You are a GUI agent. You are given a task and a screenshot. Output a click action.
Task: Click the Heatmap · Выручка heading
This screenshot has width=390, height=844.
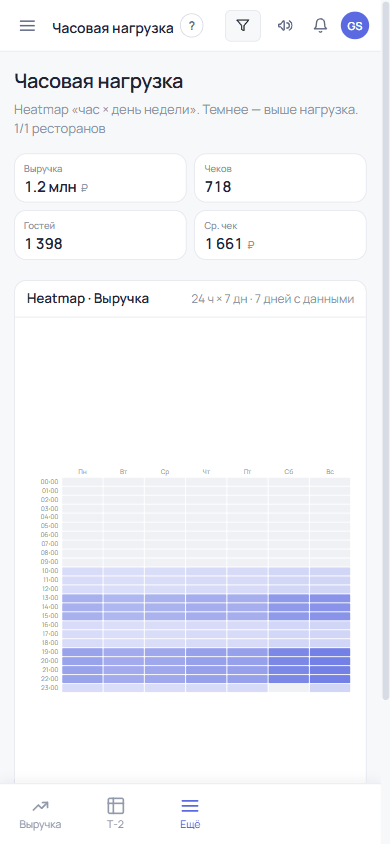point(88,299)
